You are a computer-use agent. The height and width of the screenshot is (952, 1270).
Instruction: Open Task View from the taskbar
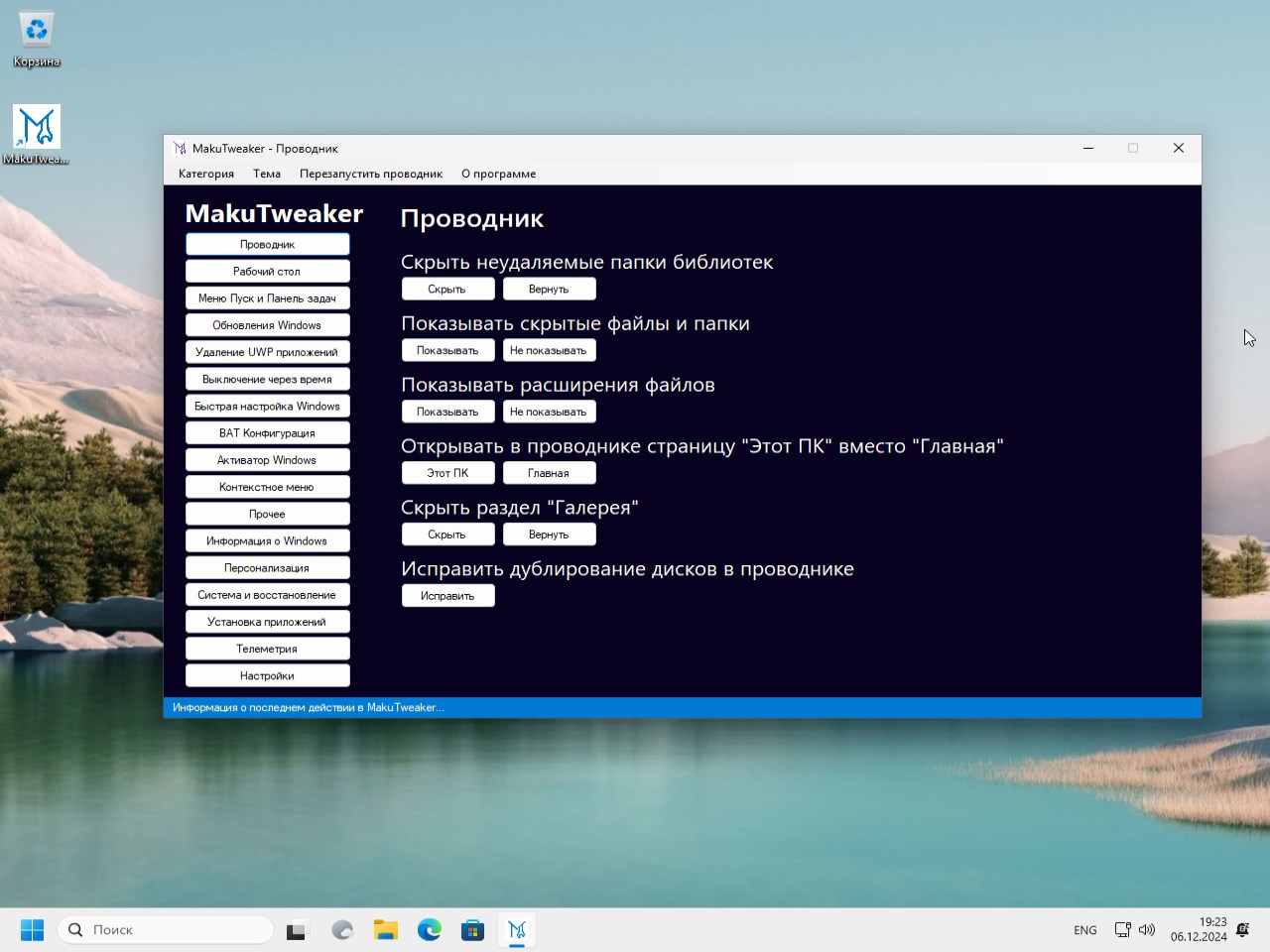(x=297, y=930)
